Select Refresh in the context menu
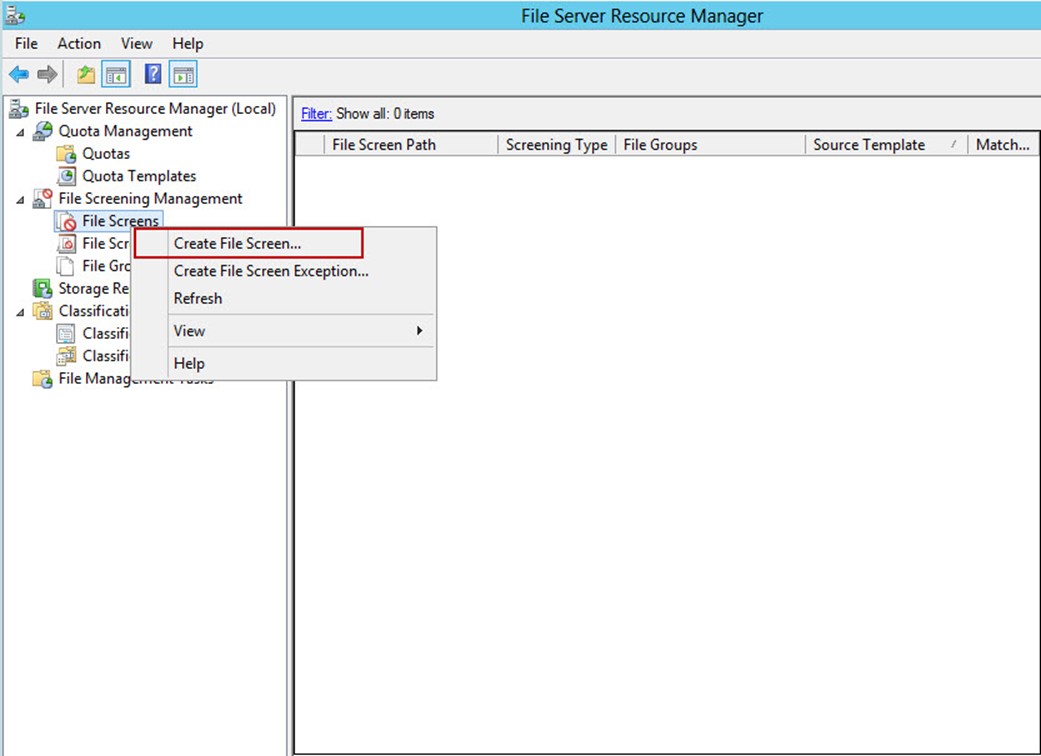Image resolution: width=1041 pixels, height=756 pixels. click(284, 299)
